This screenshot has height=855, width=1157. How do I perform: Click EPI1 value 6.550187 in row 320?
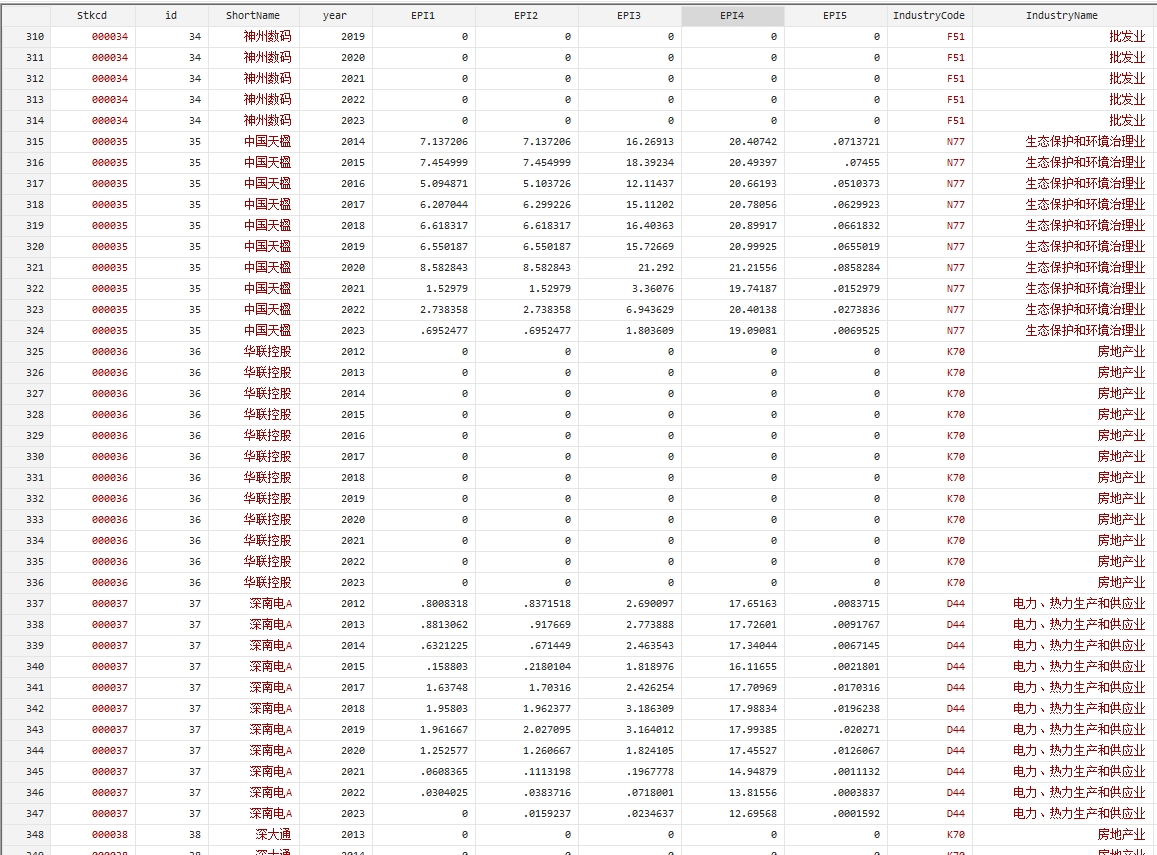click(443, 246)
